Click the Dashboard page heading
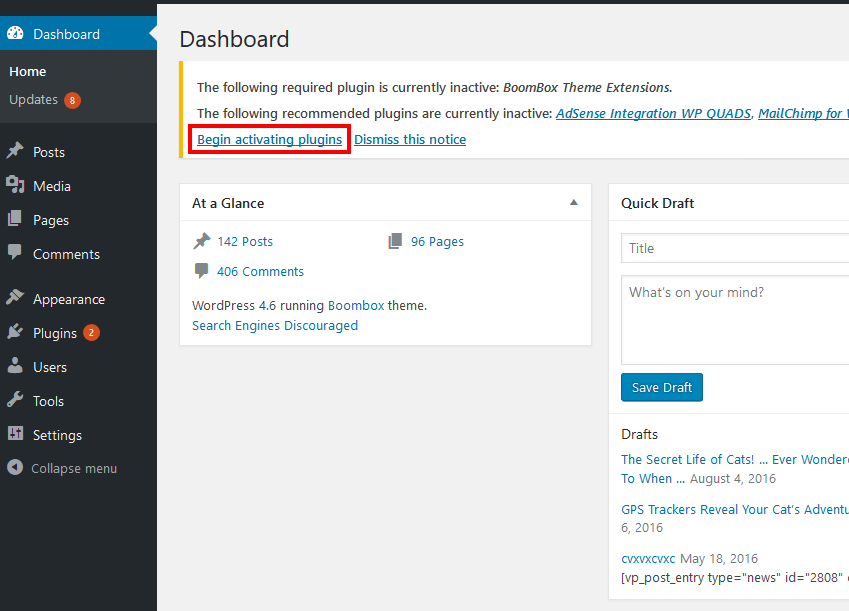 tap(234, 40)
